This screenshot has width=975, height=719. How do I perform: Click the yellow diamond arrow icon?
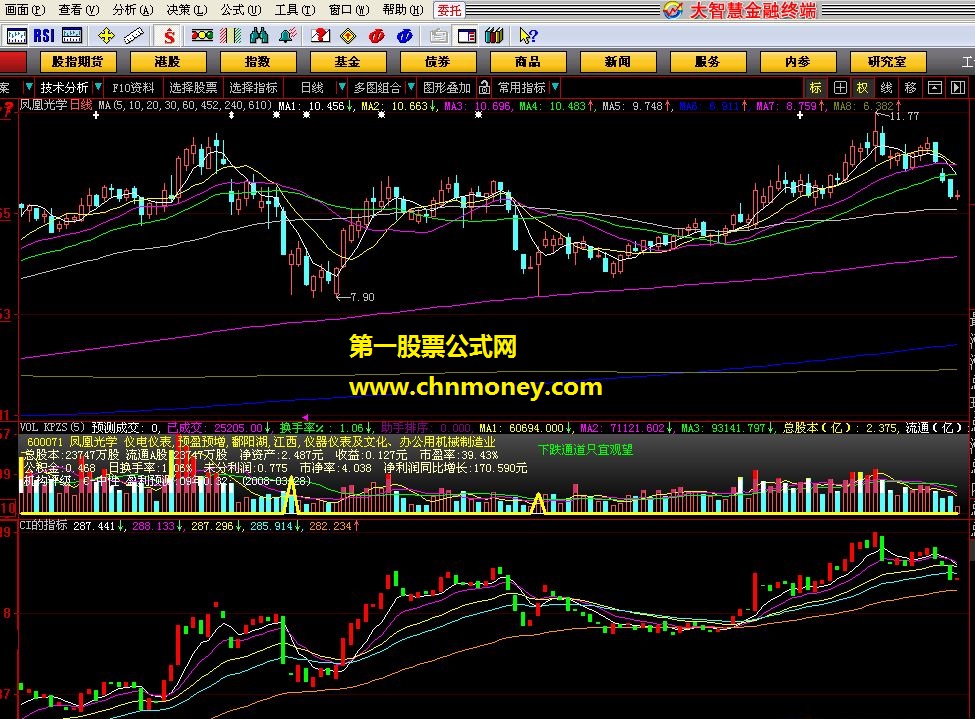[348, 36]
